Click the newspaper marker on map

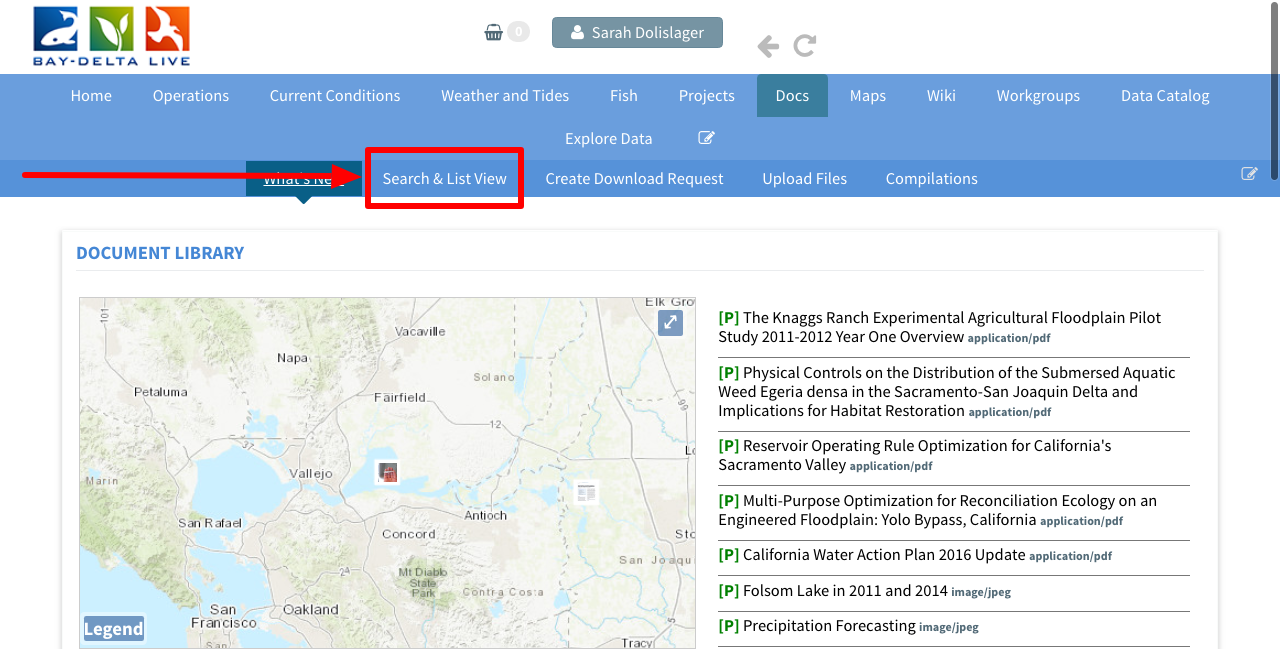click(x=586, y=492)
